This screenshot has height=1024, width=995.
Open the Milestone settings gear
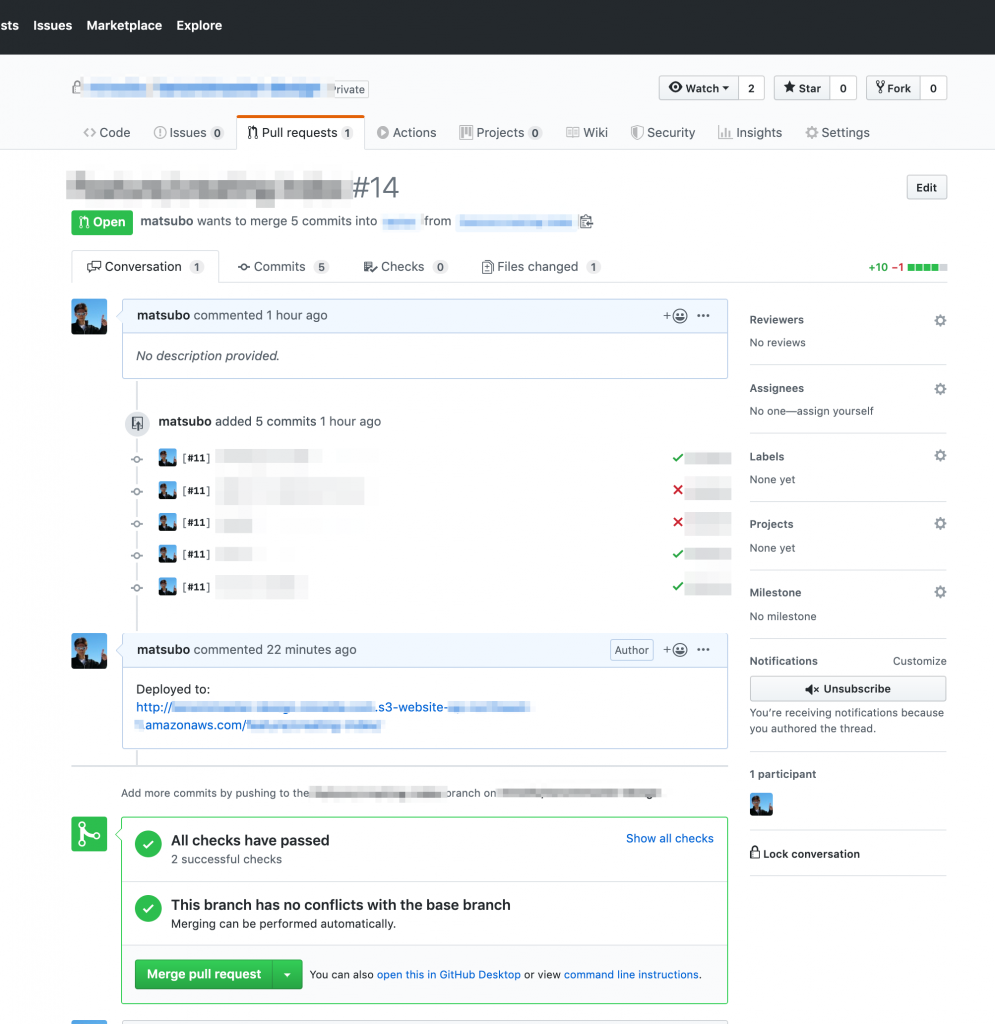pyautogui.click(x=939, y=591)
